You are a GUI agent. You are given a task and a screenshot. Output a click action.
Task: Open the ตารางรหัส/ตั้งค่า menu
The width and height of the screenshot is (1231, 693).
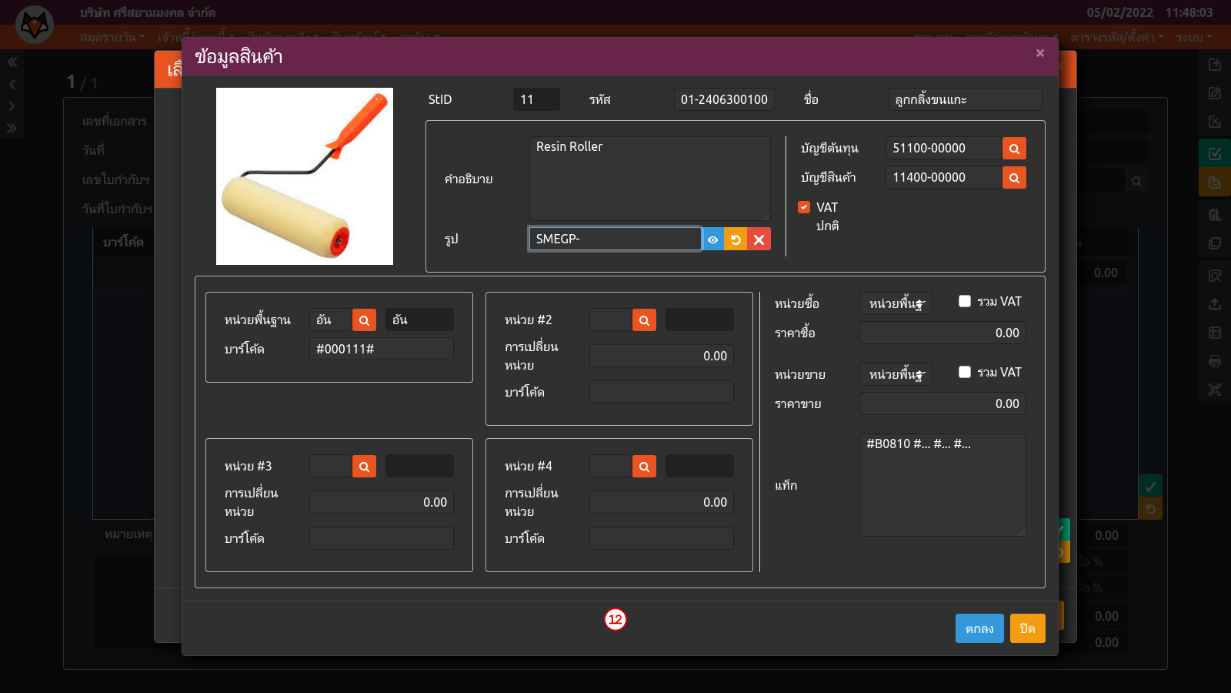1117,36
